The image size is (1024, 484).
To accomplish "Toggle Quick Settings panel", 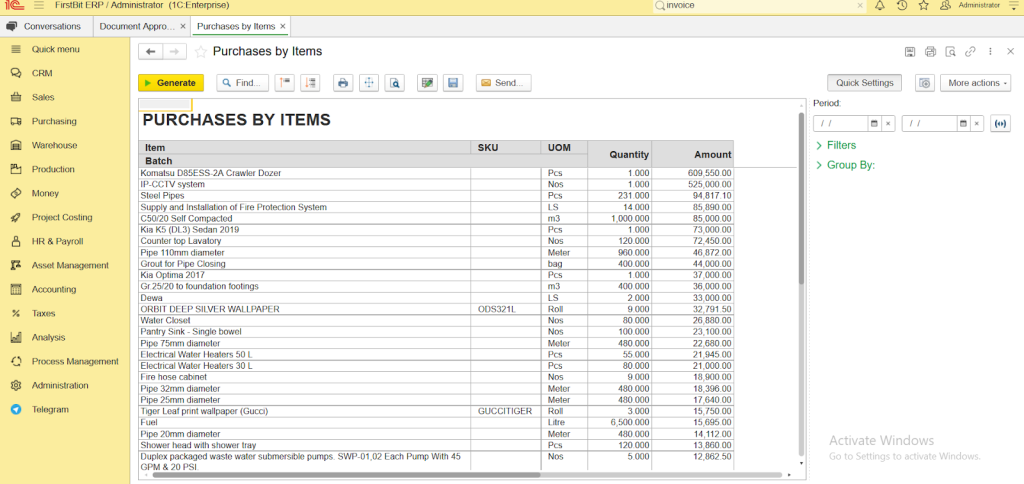I will point(864,83).
